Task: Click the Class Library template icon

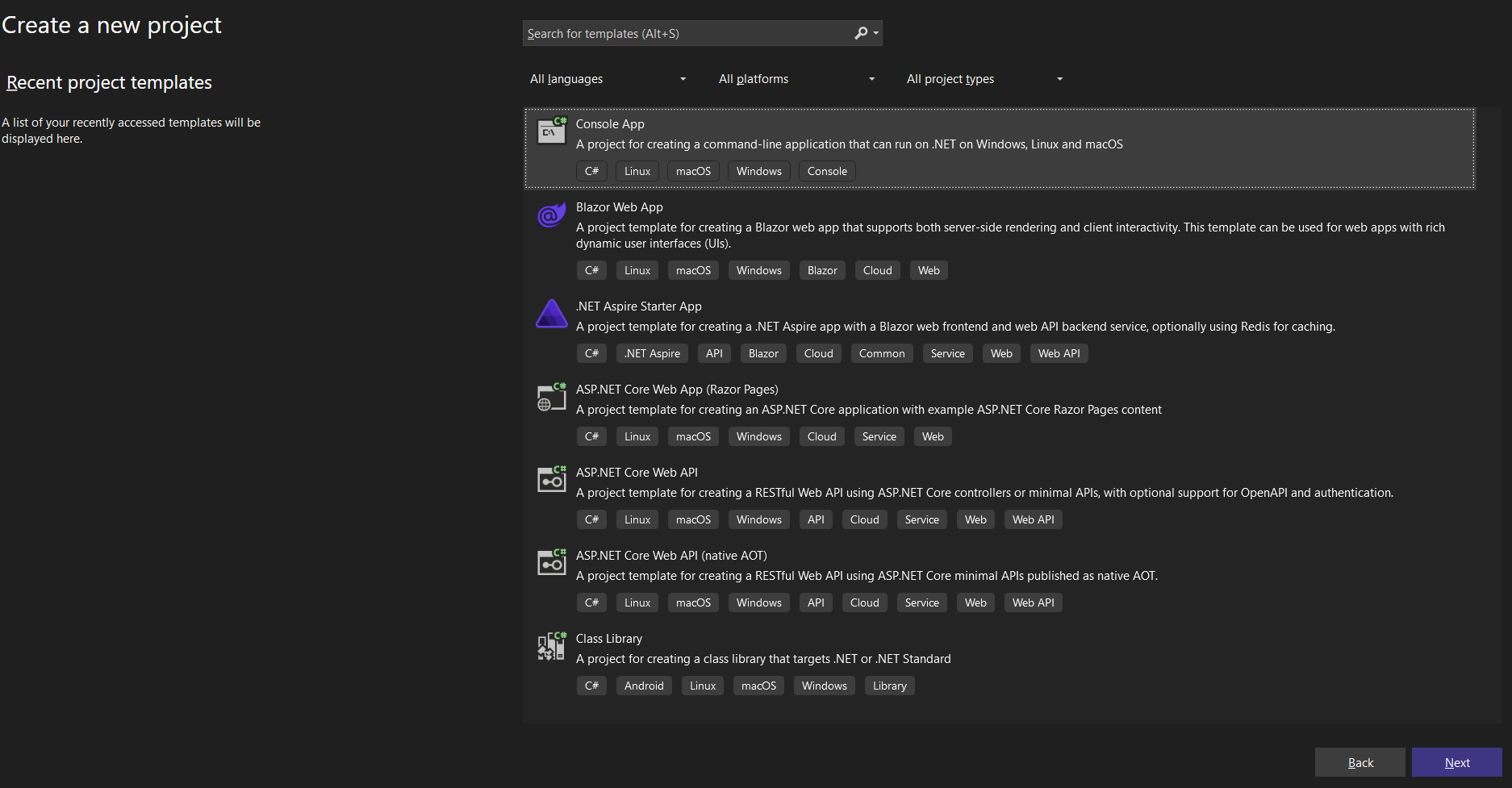Action: pos(552,646)
